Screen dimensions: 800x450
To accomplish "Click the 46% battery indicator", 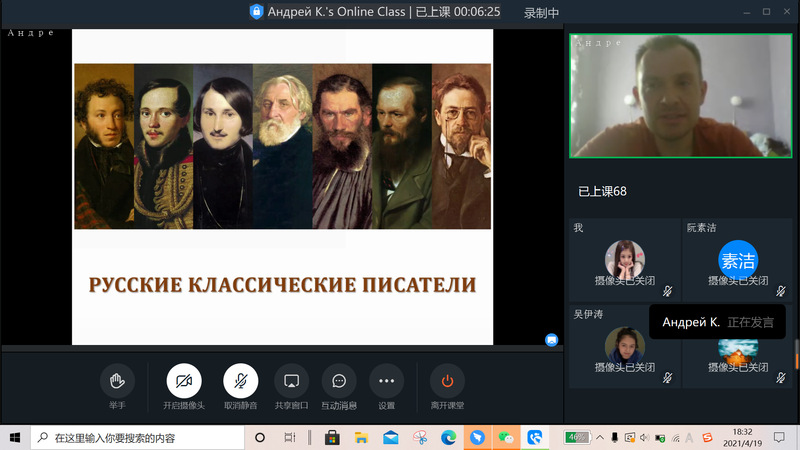I will click(x=577, y=437).
